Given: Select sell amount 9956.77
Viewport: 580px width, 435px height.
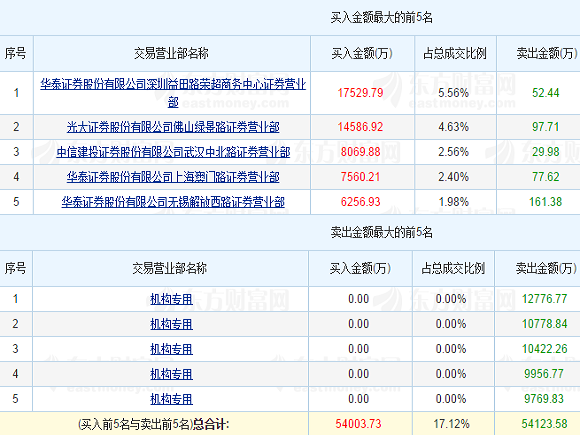Looking at the screenshot, I should tap(544, 374).
